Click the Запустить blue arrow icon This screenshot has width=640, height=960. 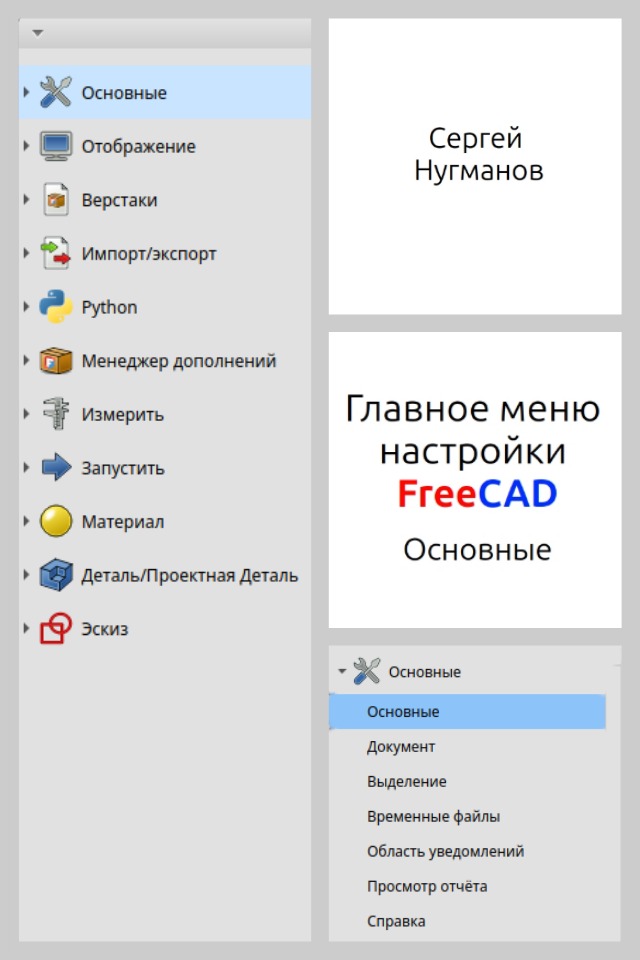coord(56,467)
